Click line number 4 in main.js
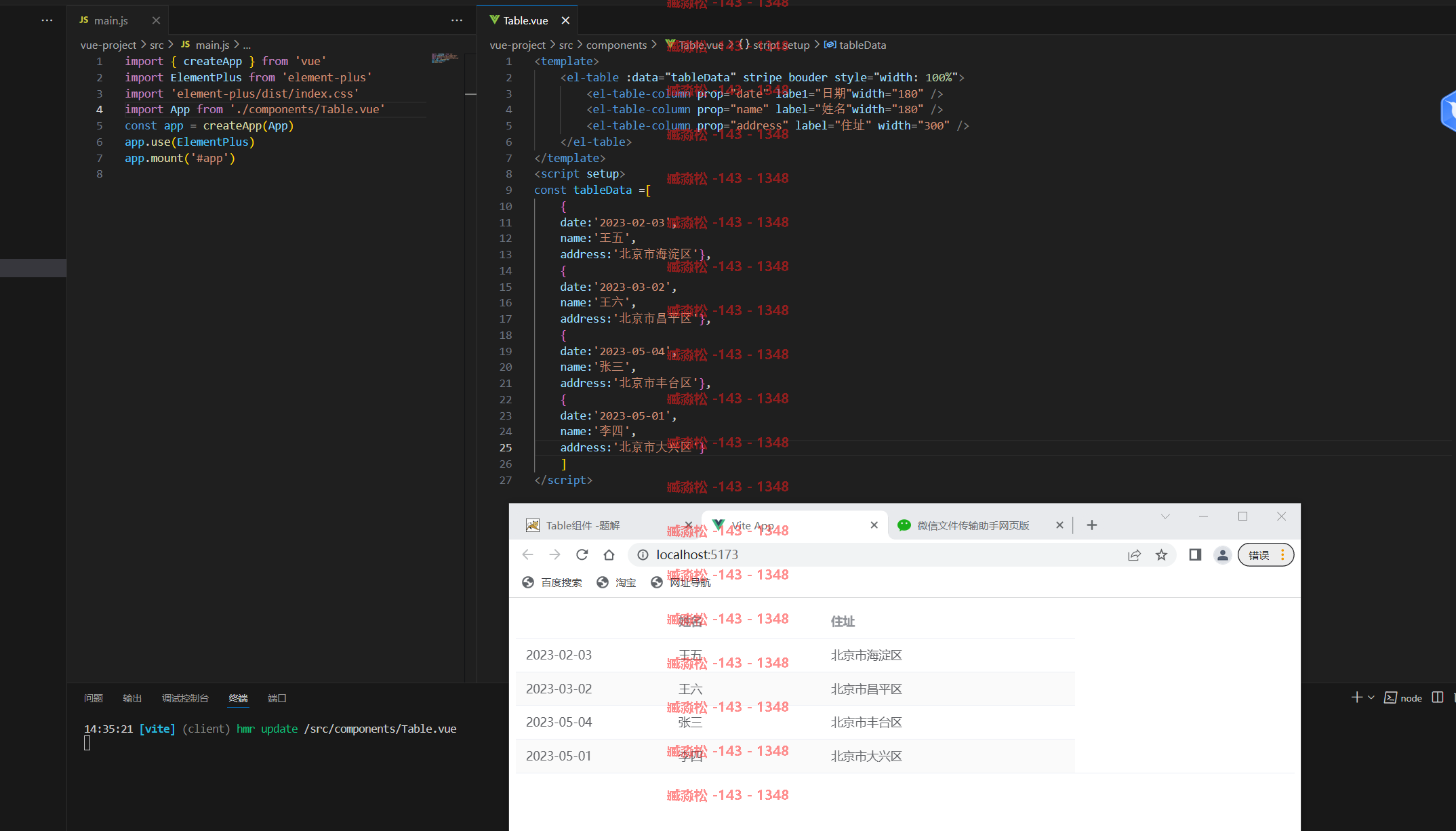 (100, 110)
